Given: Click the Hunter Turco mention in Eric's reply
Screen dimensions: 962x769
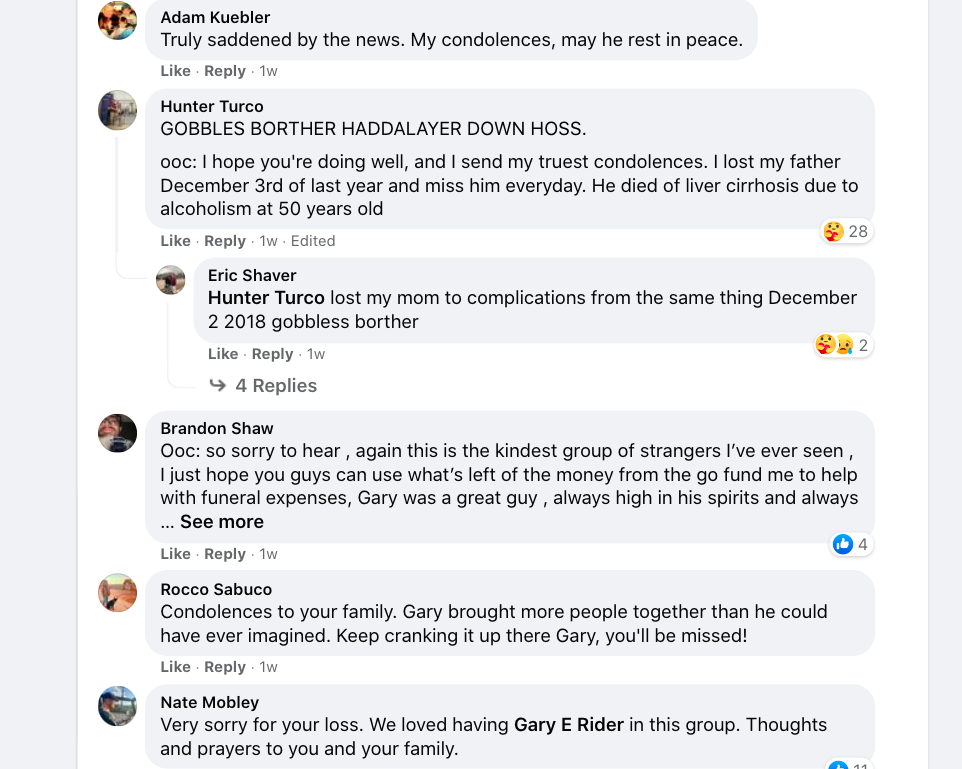Looking at the screenshot, I should [x=266, y=298].
